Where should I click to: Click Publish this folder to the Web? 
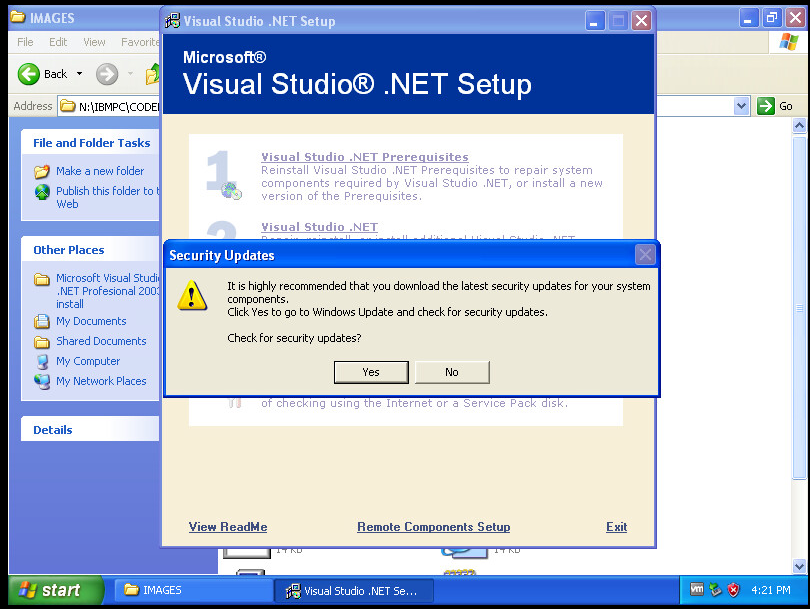point(107,197)
